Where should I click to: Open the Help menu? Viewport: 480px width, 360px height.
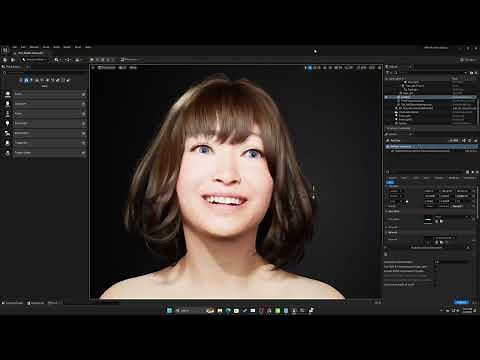pyautogui.click(x=88, y=47)
